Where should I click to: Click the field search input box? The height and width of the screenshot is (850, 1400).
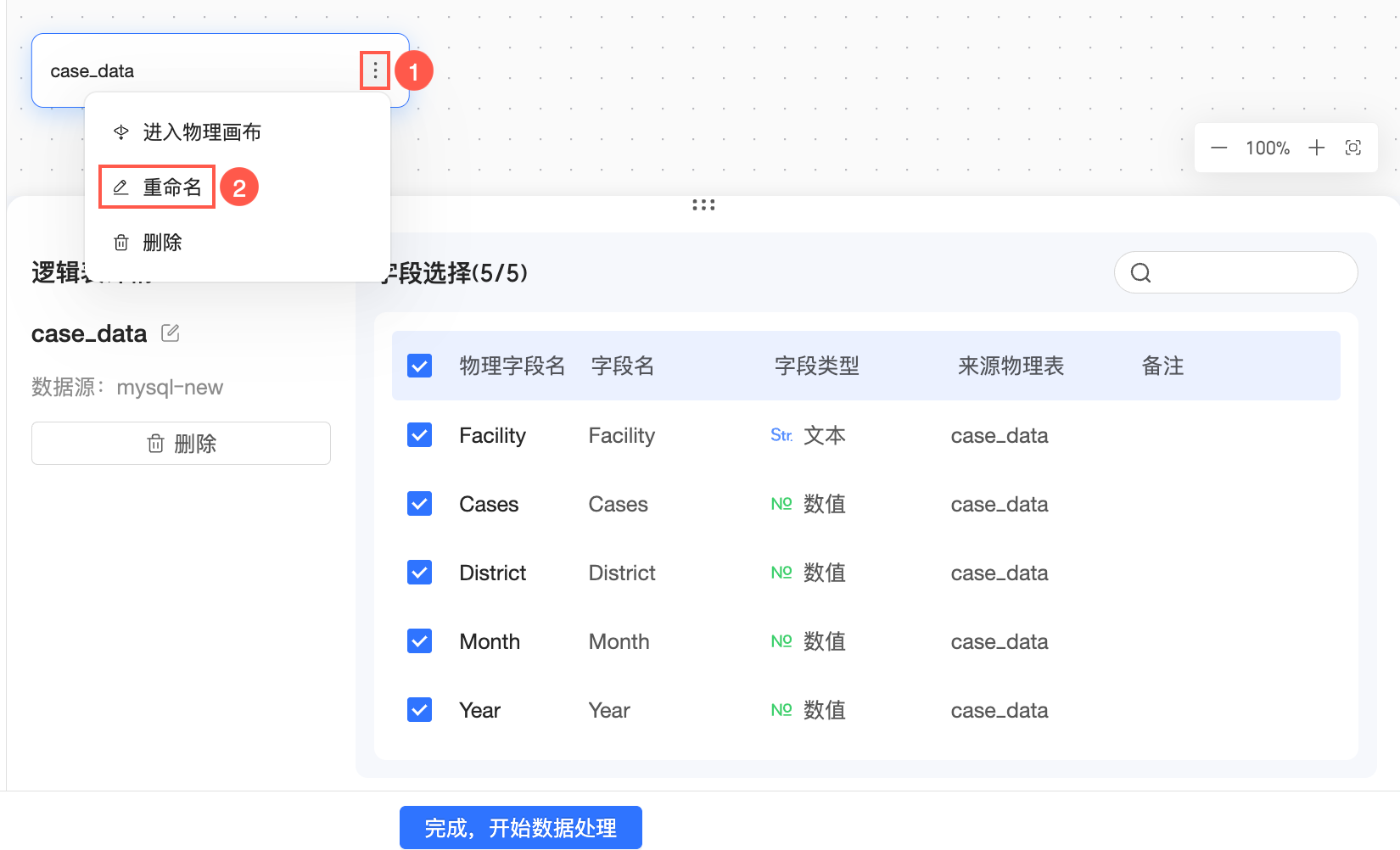coord(1235,272)
